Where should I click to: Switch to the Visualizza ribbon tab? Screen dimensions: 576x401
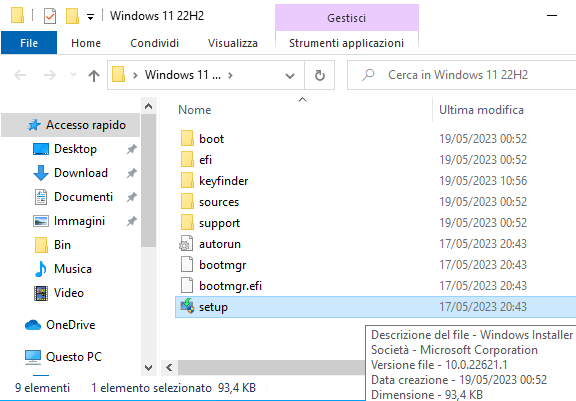click(x=233, y=43)
